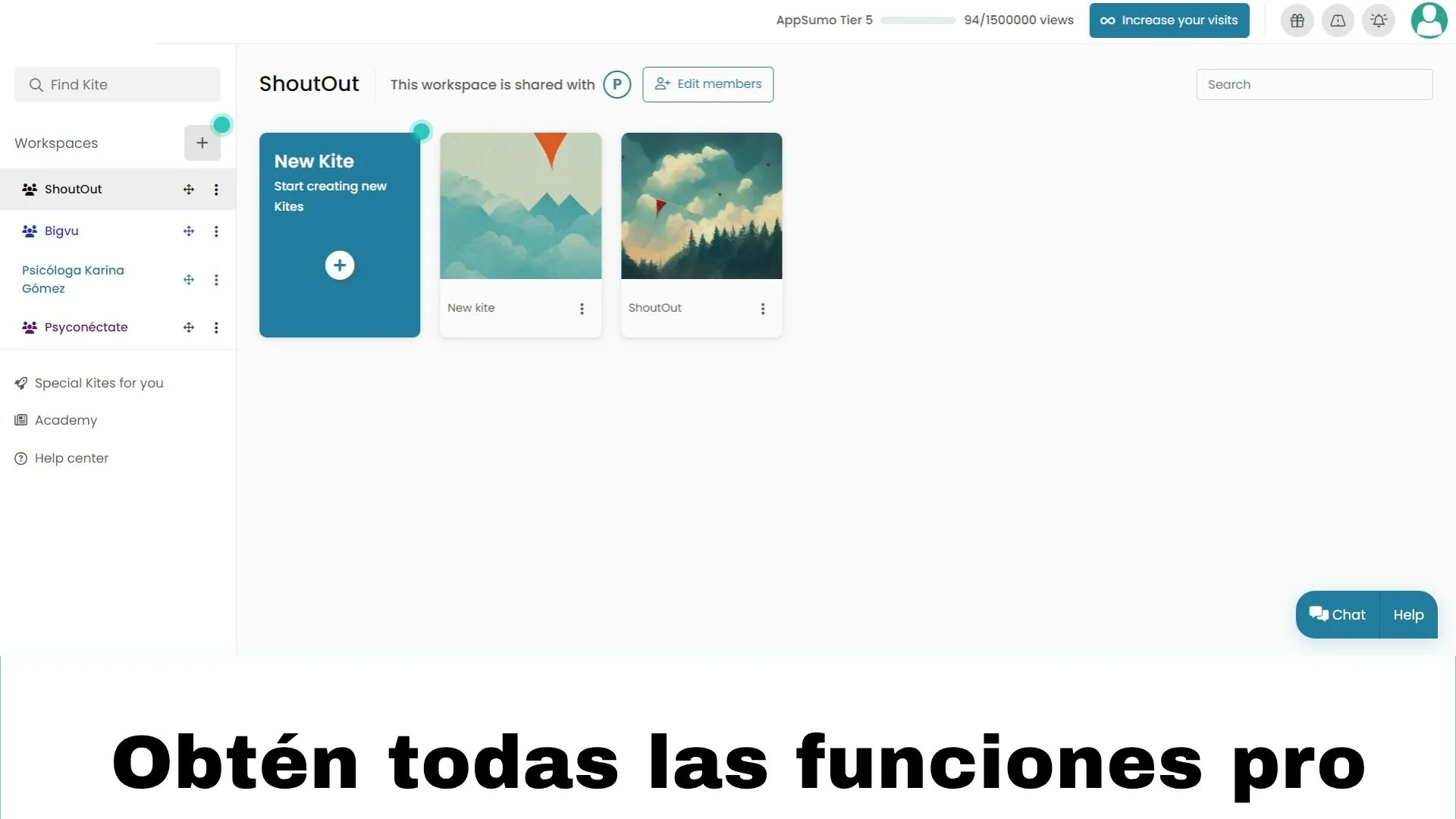Click the Help button beside Chat
1456x819 pixels.
click(x=1408, y=615)
